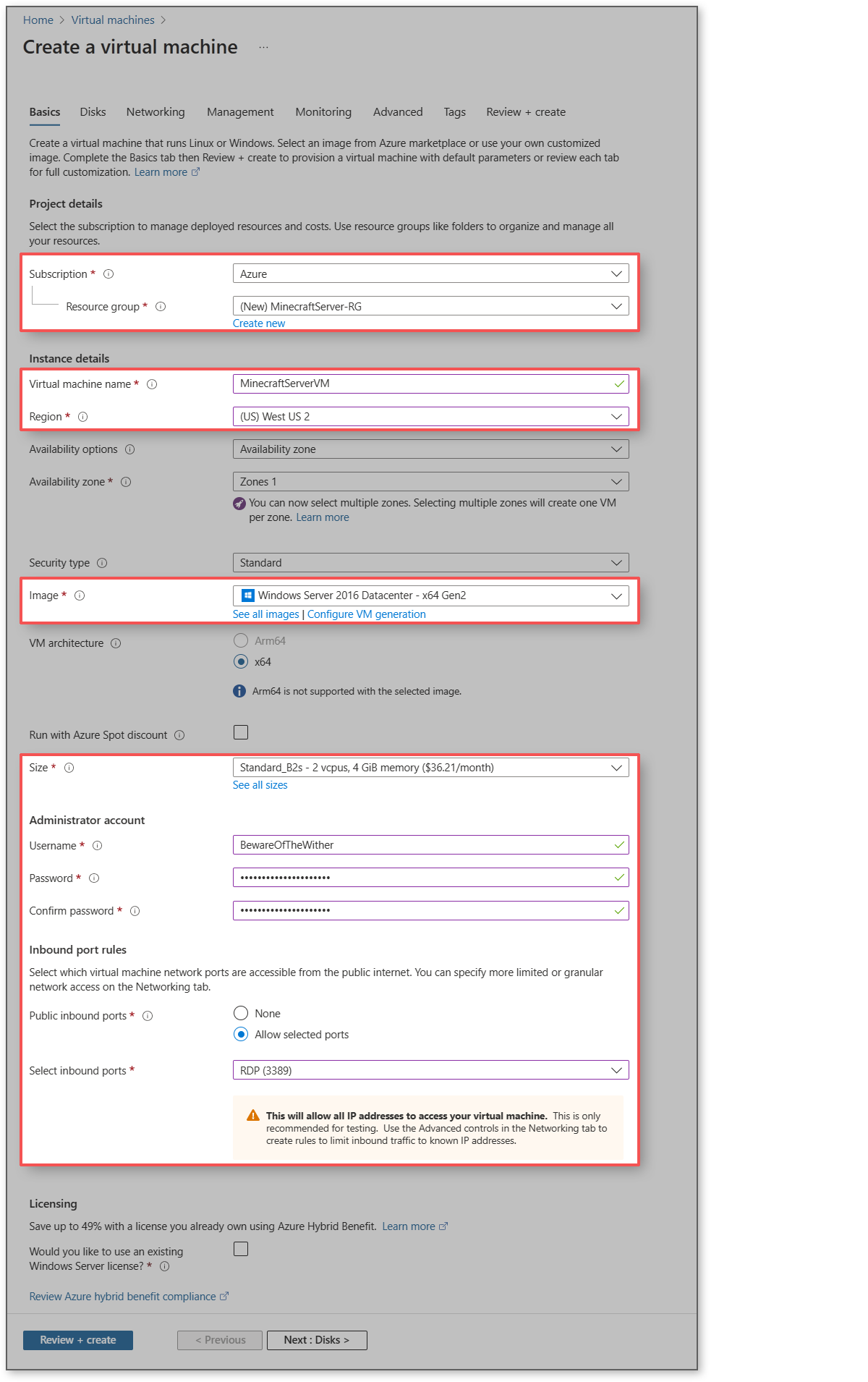
Task: Click the Availability zone info icon
Action: click(x=126, y=482)
